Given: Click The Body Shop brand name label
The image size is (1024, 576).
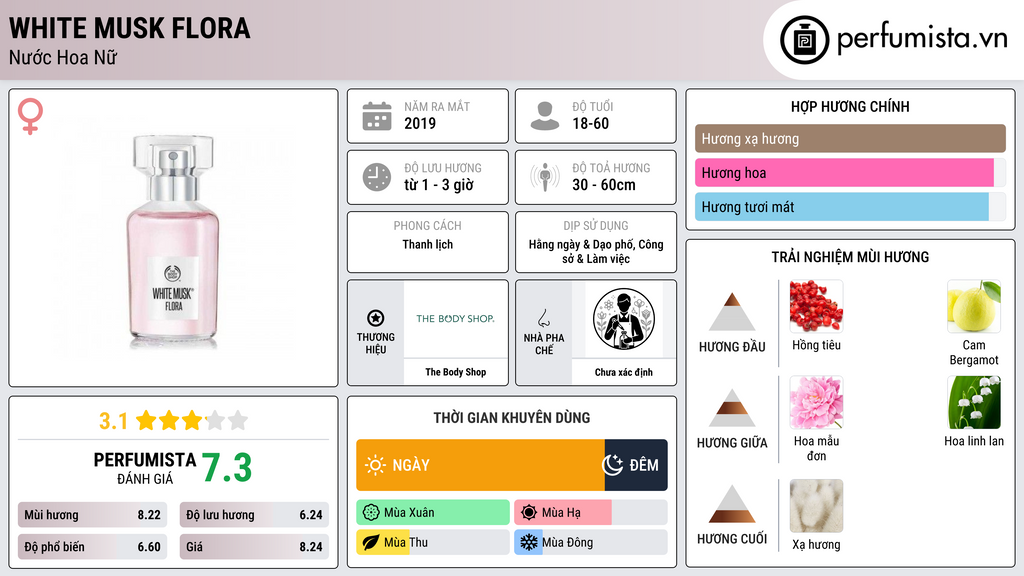Looking at the screenshot, I should click(456, 372).
